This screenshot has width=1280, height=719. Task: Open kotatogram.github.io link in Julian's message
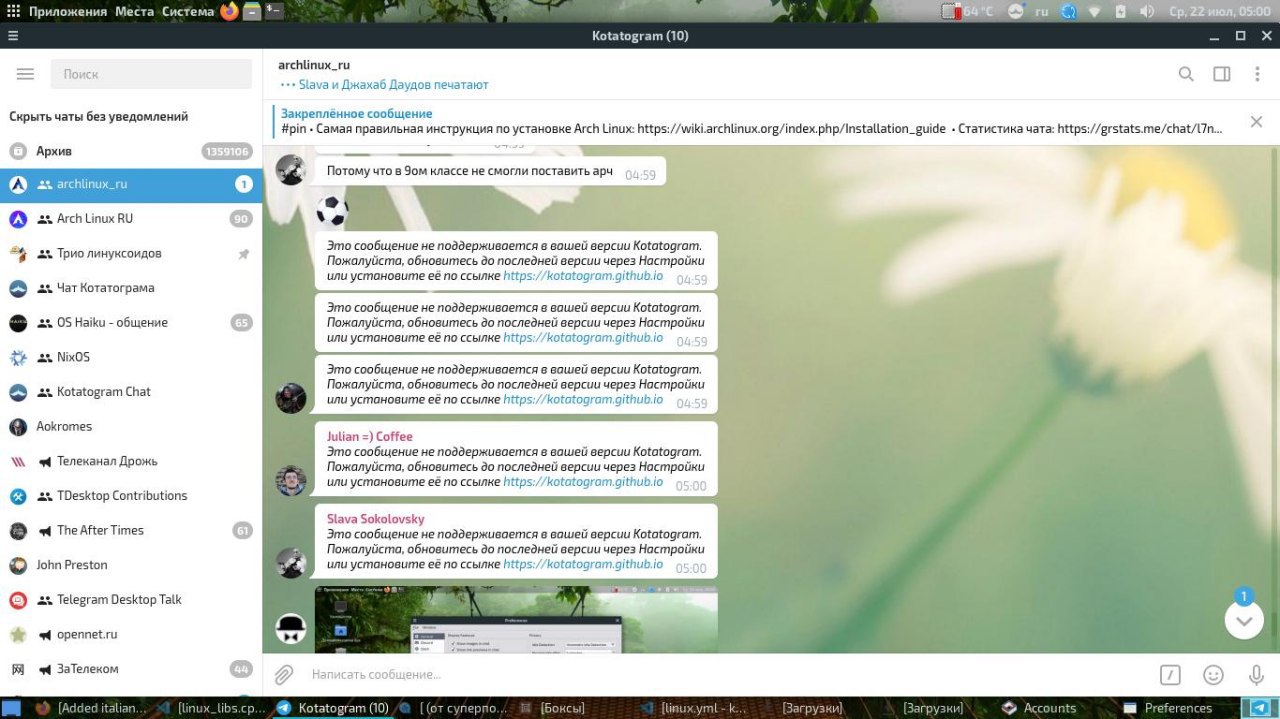(583, 481)
